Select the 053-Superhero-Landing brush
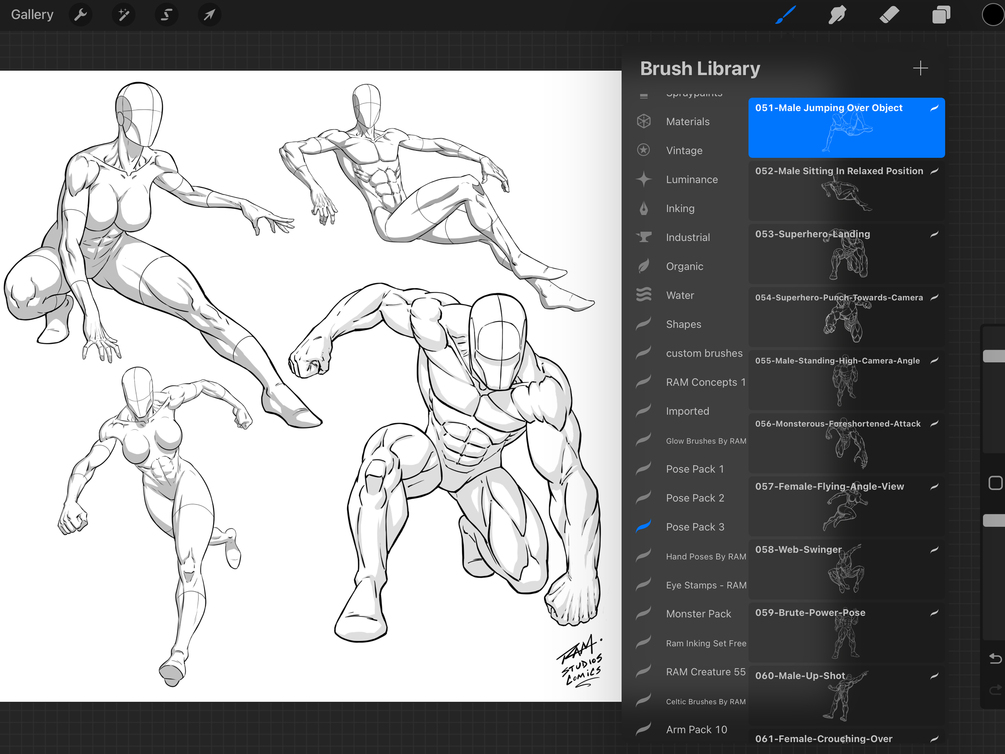 coord(846,254)
